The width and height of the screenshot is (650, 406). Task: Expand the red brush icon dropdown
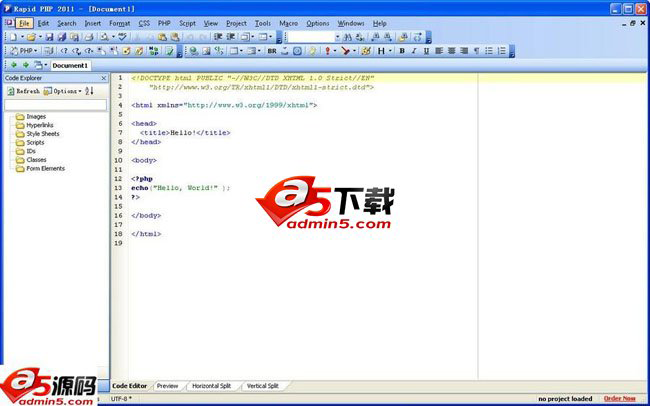[354, 51]
